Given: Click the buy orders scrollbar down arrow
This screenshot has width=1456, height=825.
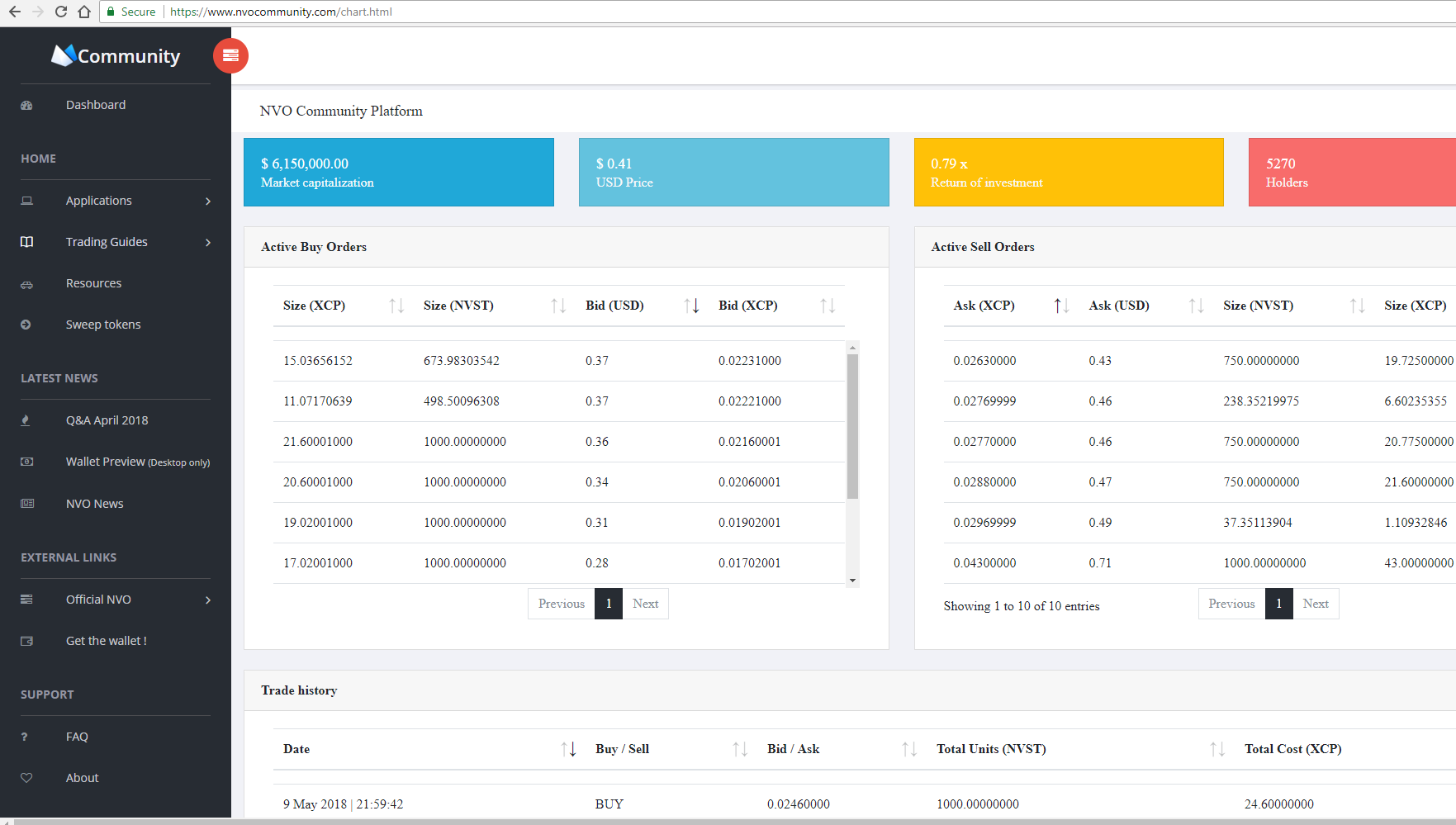Looking at the screenshot, I should [852, 581].
